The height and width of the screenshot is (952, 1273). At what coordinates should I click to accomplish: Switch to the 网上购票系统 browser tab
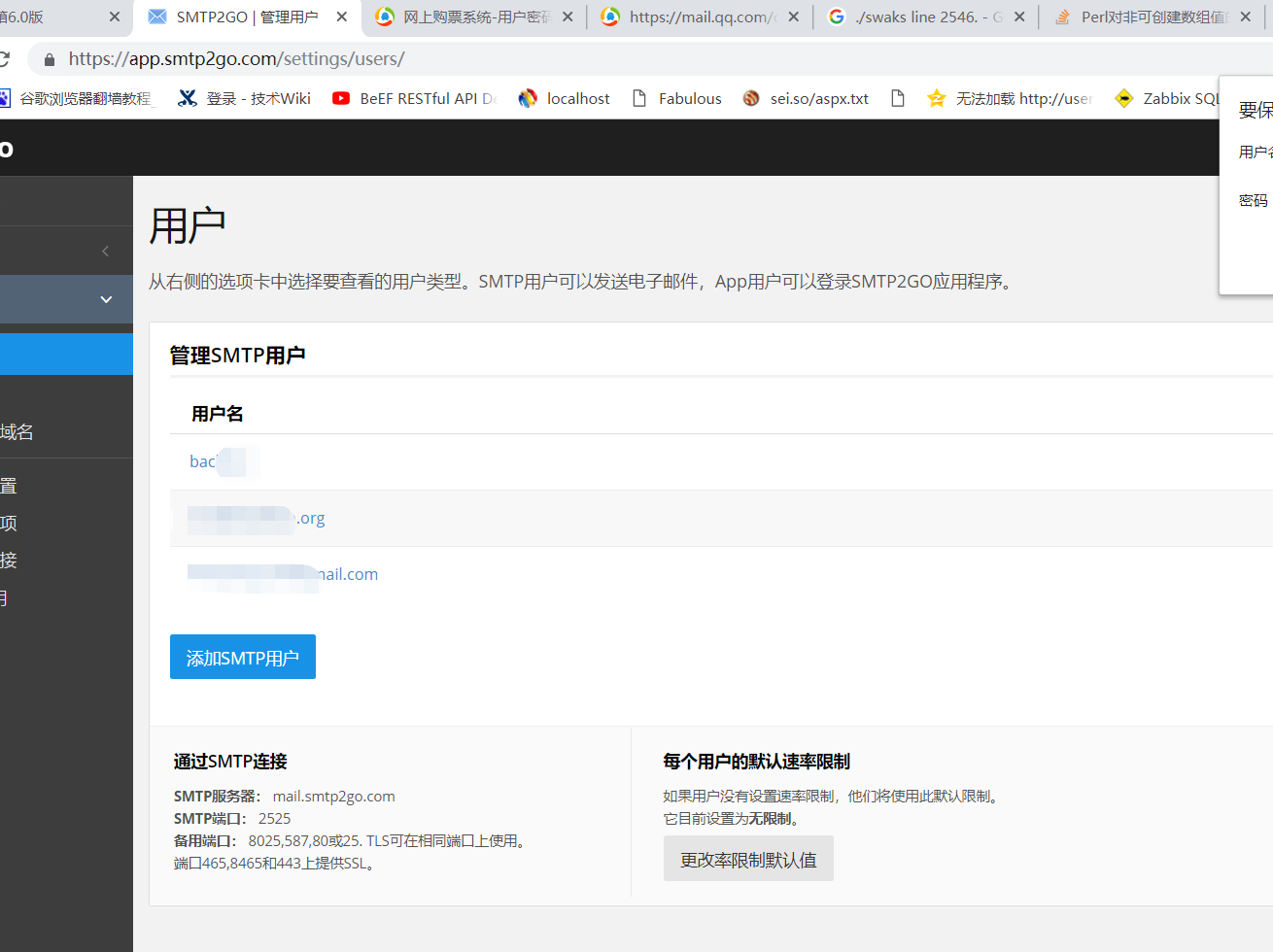pos(476,17)
